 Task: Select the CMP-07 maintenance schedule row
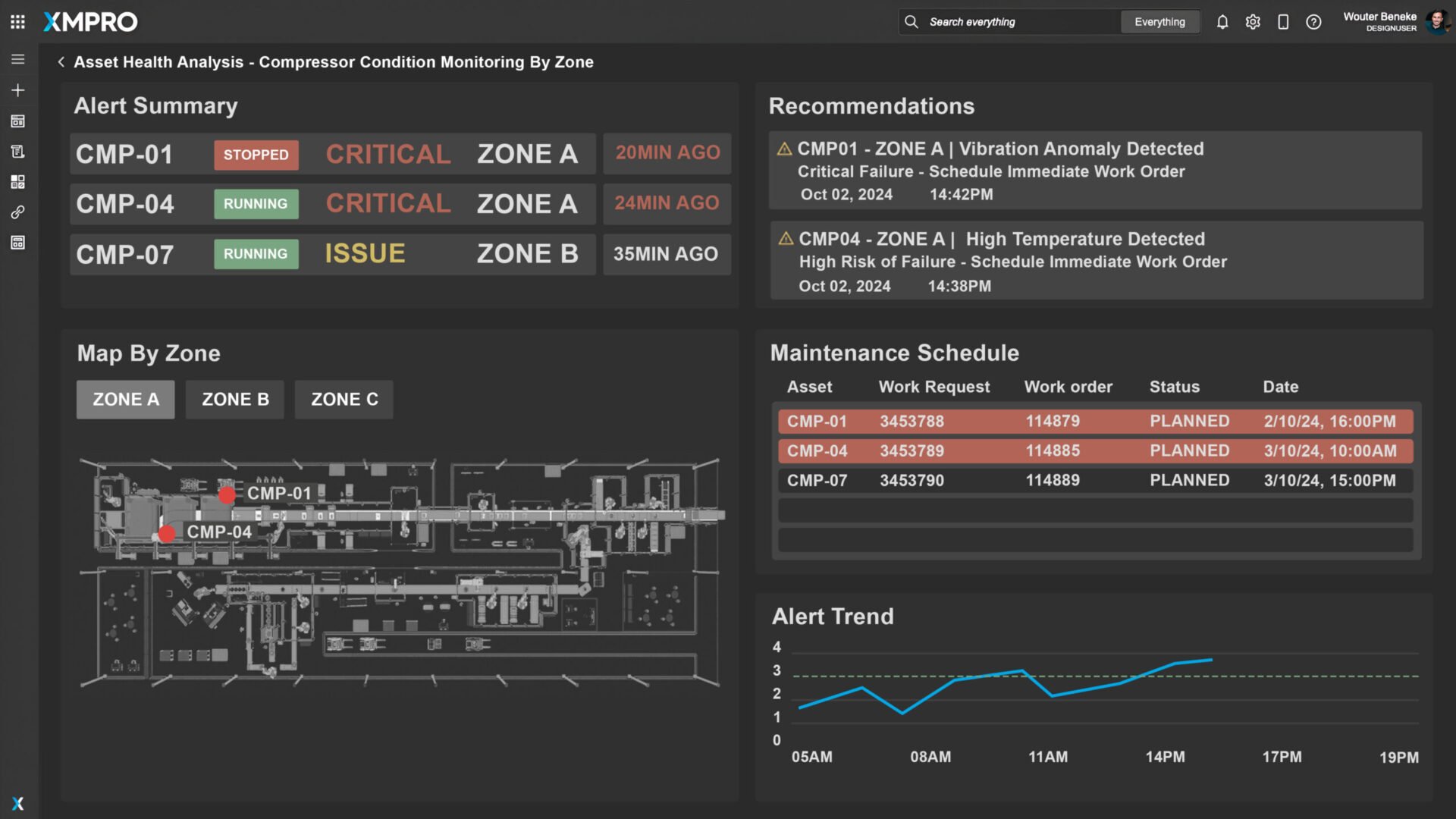click(1095, 481)
